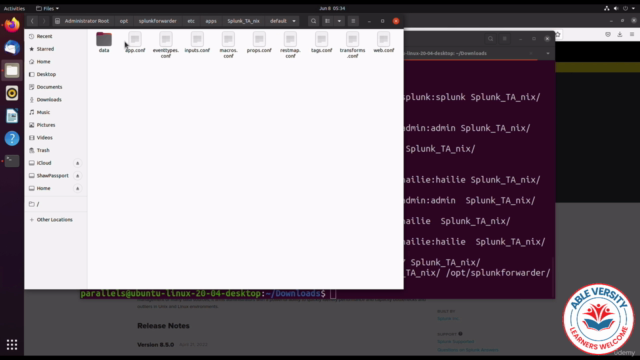This screenshot has height=360, width=640.
Task: Open the Files hamburger menu
Action: (353, 21)
